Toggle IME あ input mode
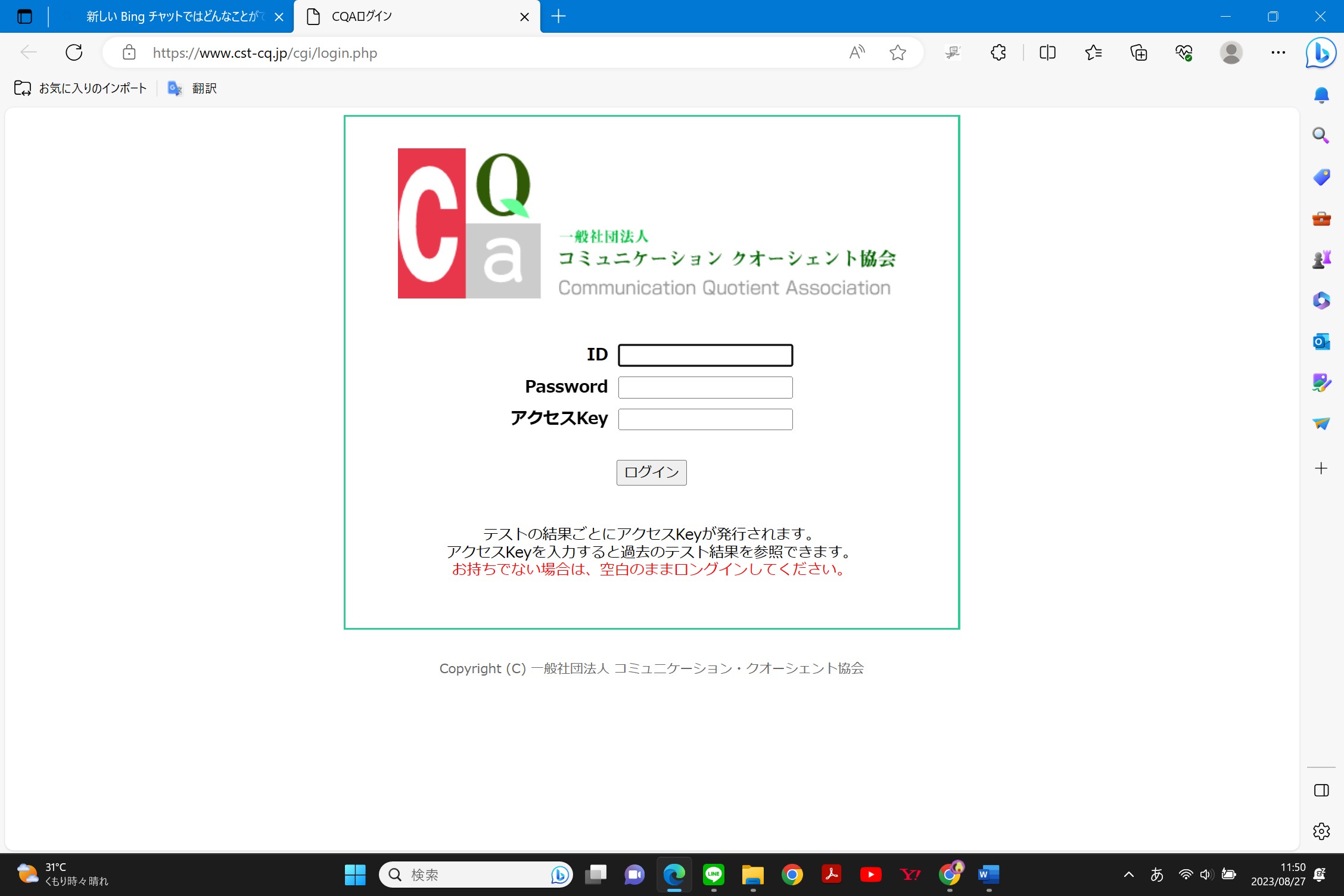 coord(1157,875)
